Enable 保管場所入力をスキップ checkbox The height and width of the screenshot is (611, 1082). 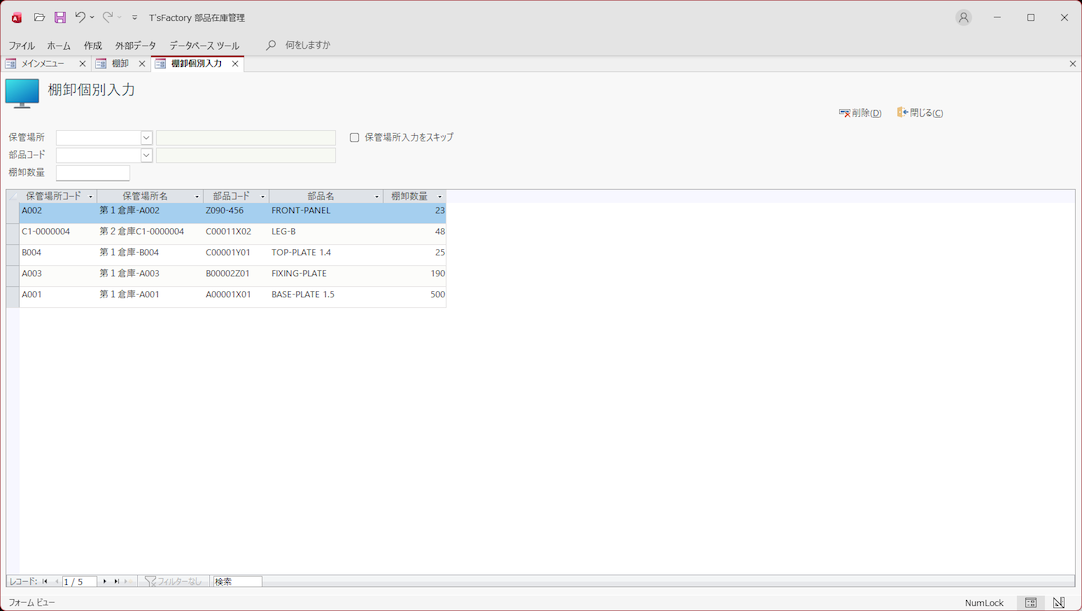pos(354,137)
